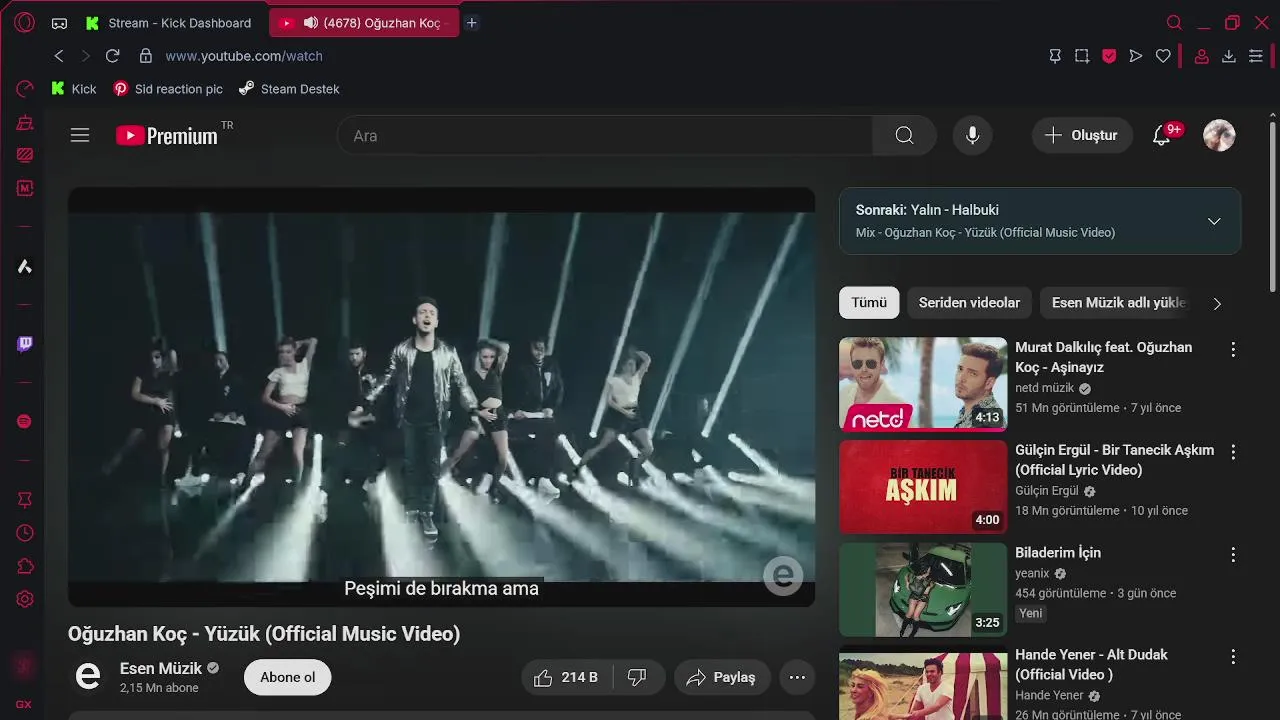Click the address bar URL

244,56
